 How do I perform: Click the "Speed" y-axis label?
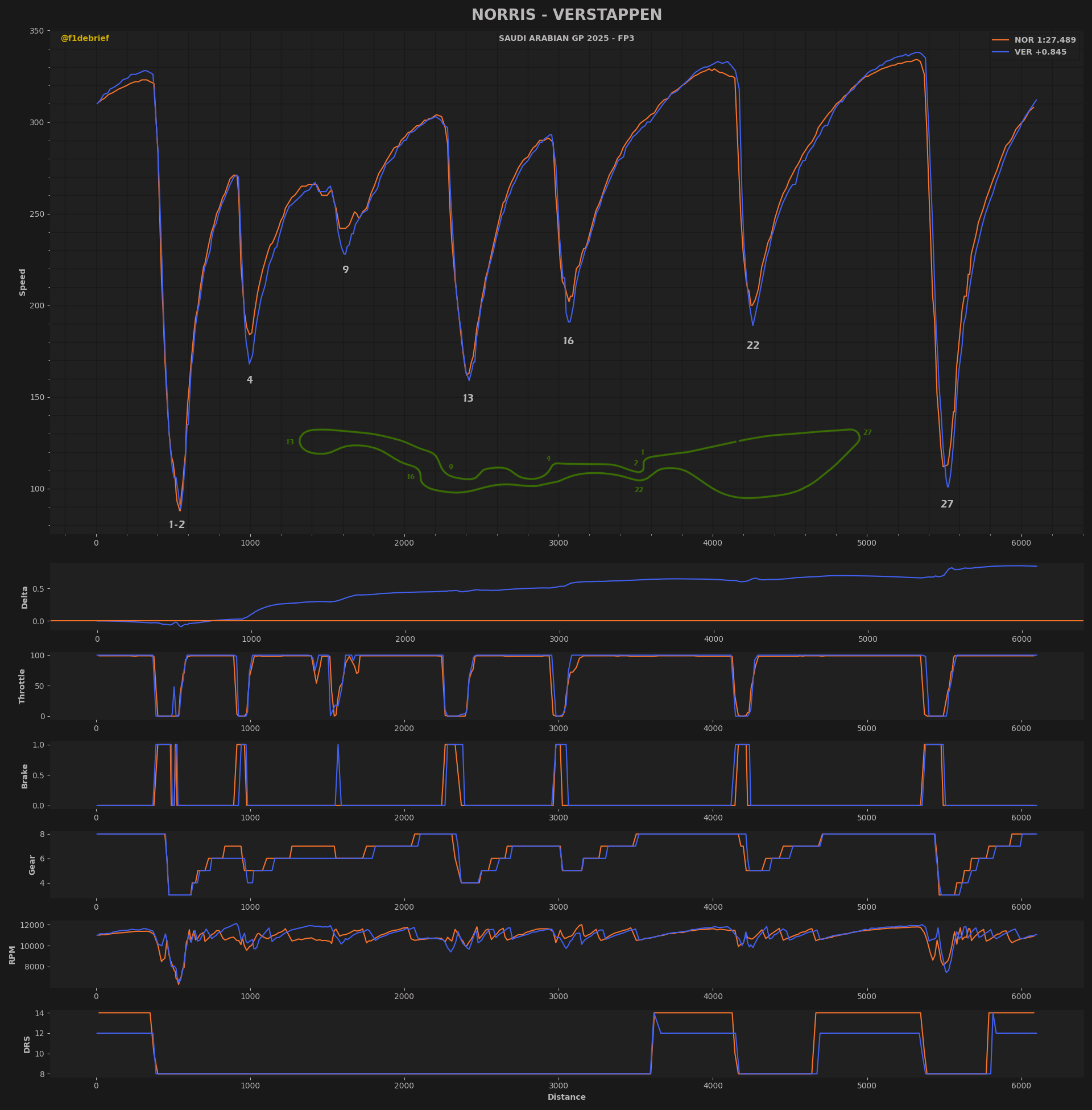tap(23, 282)
